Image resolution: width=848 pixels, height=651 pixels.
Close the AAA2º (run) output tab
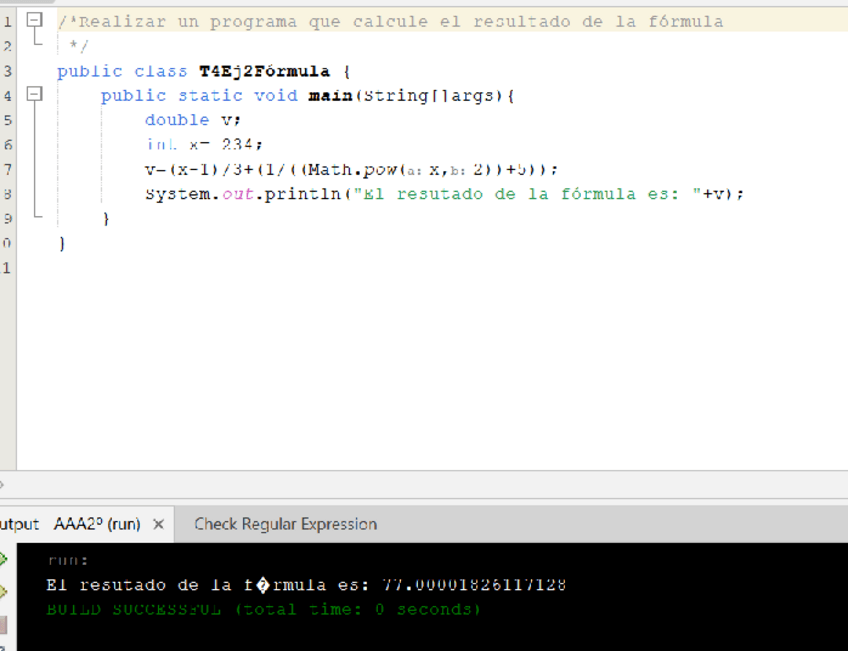(158, 524)
